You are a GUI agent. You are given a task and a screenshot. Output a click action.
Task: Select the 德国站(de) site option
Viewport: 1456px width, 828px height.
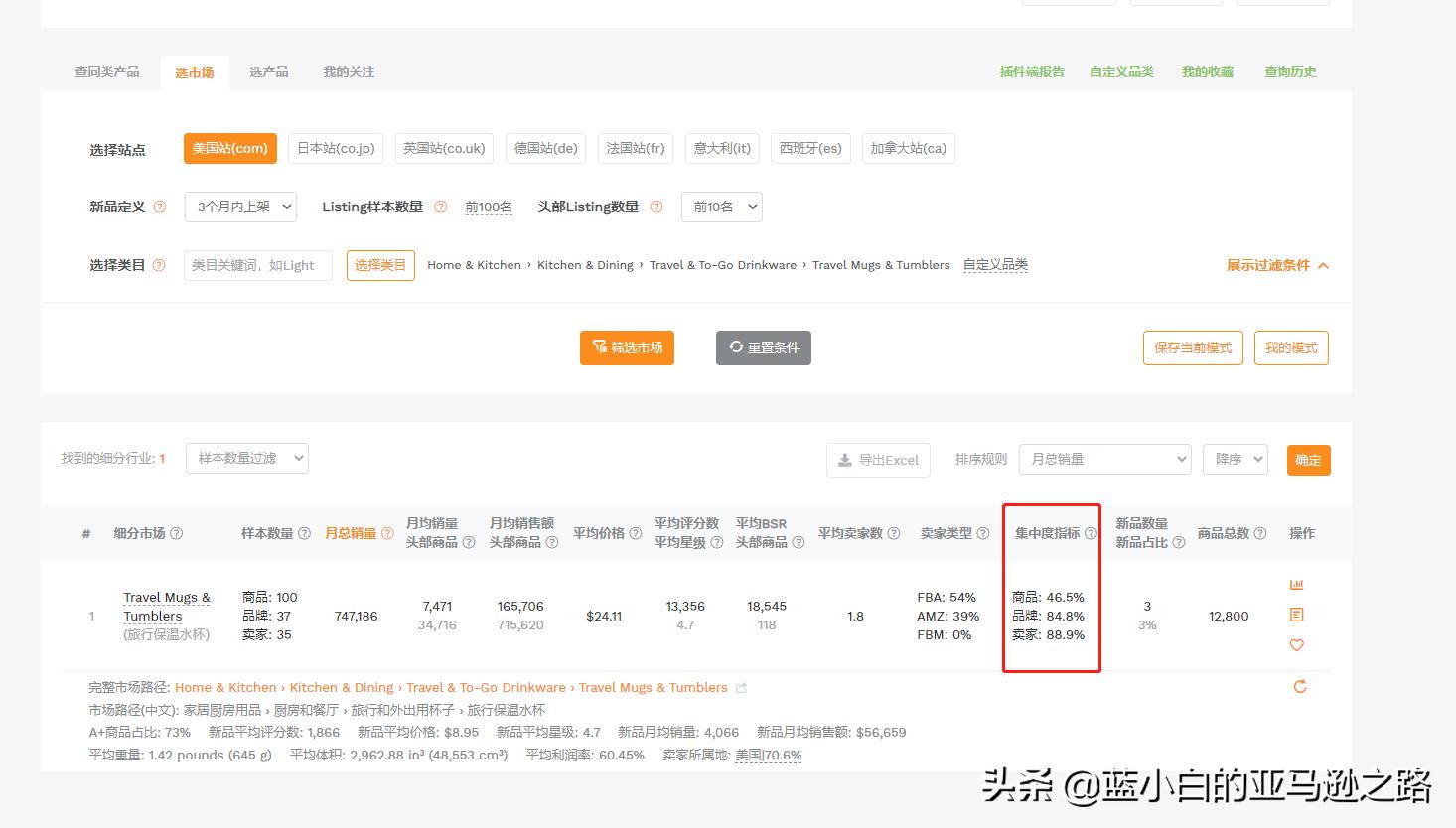(545, 148)
